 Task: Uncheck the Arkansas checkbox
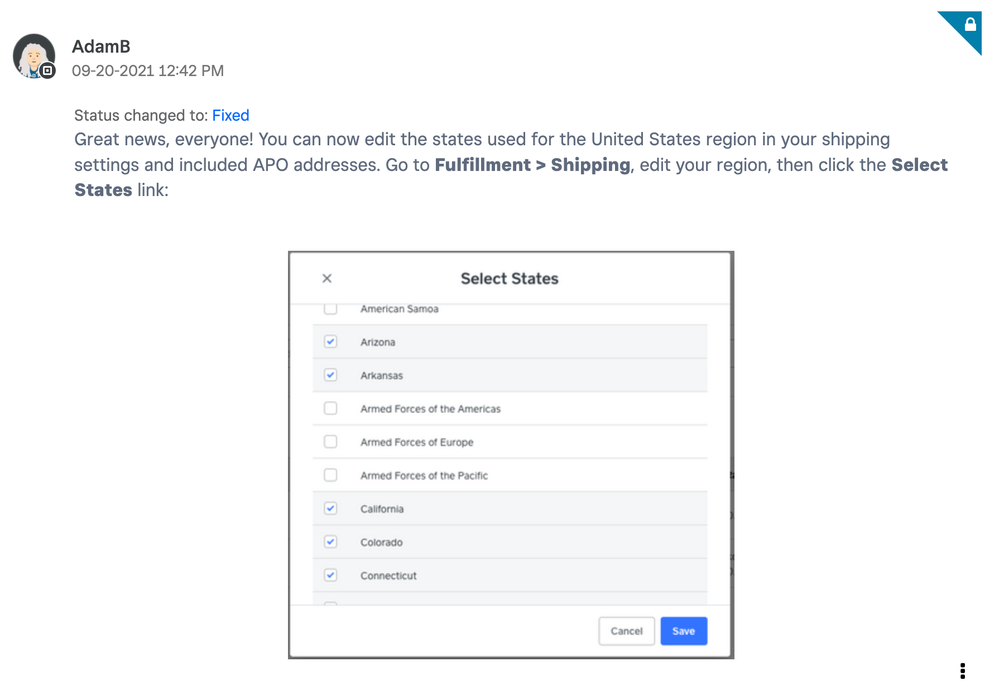(331, 375)
